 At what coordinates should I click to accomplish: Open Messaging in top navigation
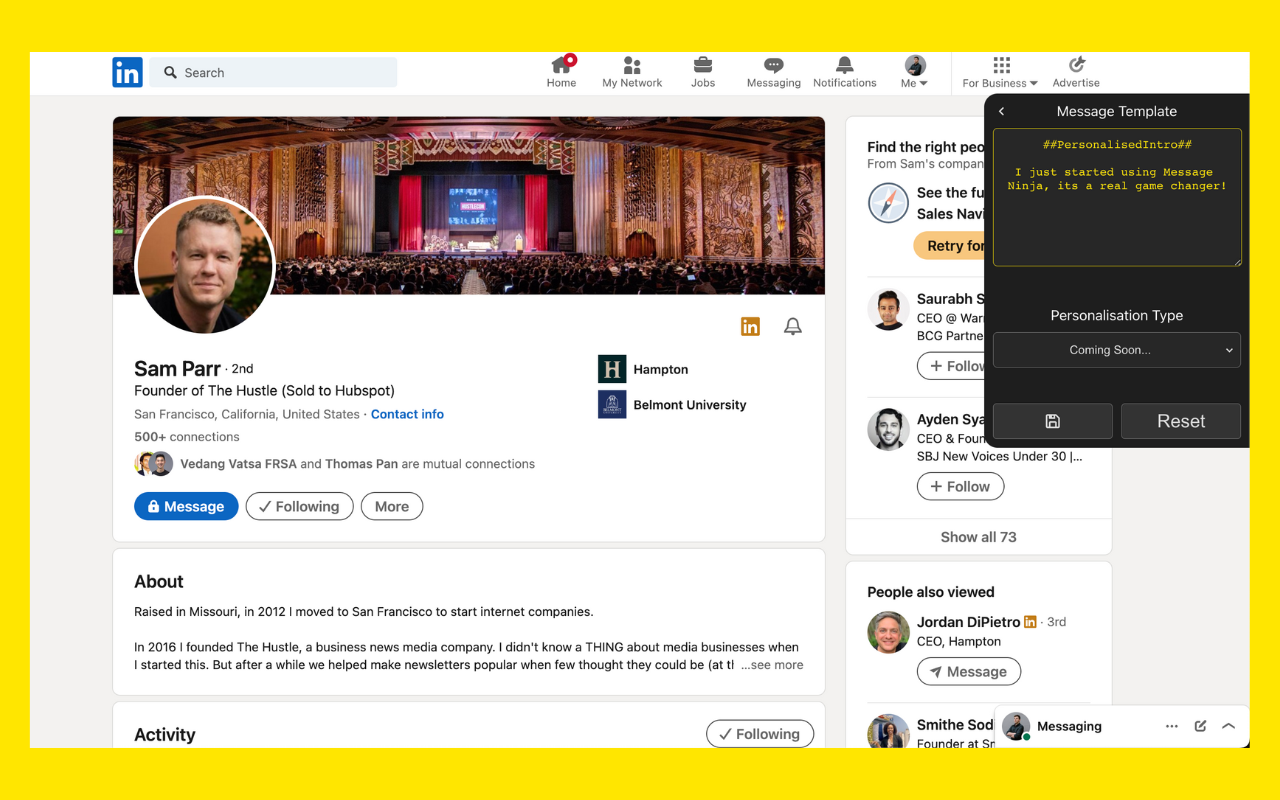click(x=773, y=72)
